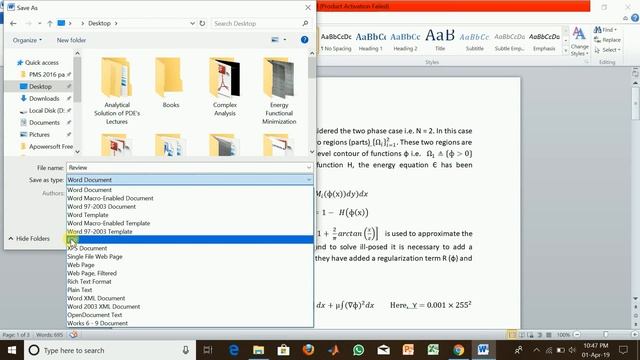Open Documents in navigation pane
Image resolution: width=640 pixels, height=360 pixels.
[44, 122]
